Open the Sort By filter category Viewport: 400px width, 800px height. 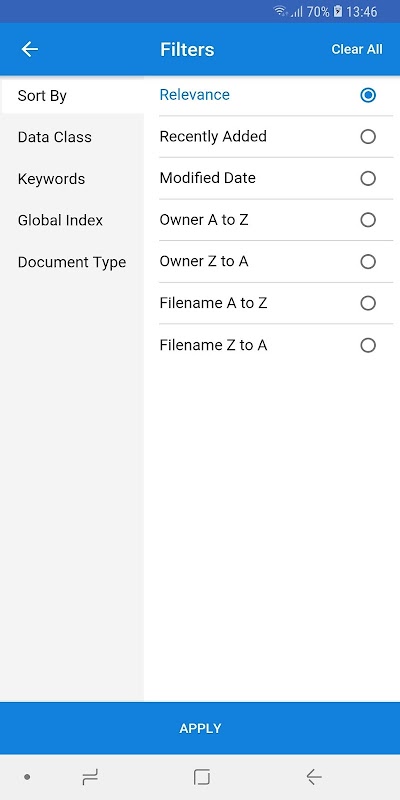72,96
